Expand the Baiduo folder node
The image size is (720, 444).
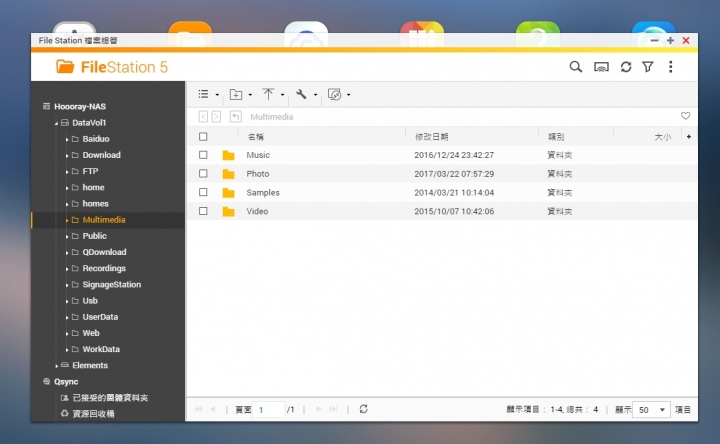coord(67,139)
